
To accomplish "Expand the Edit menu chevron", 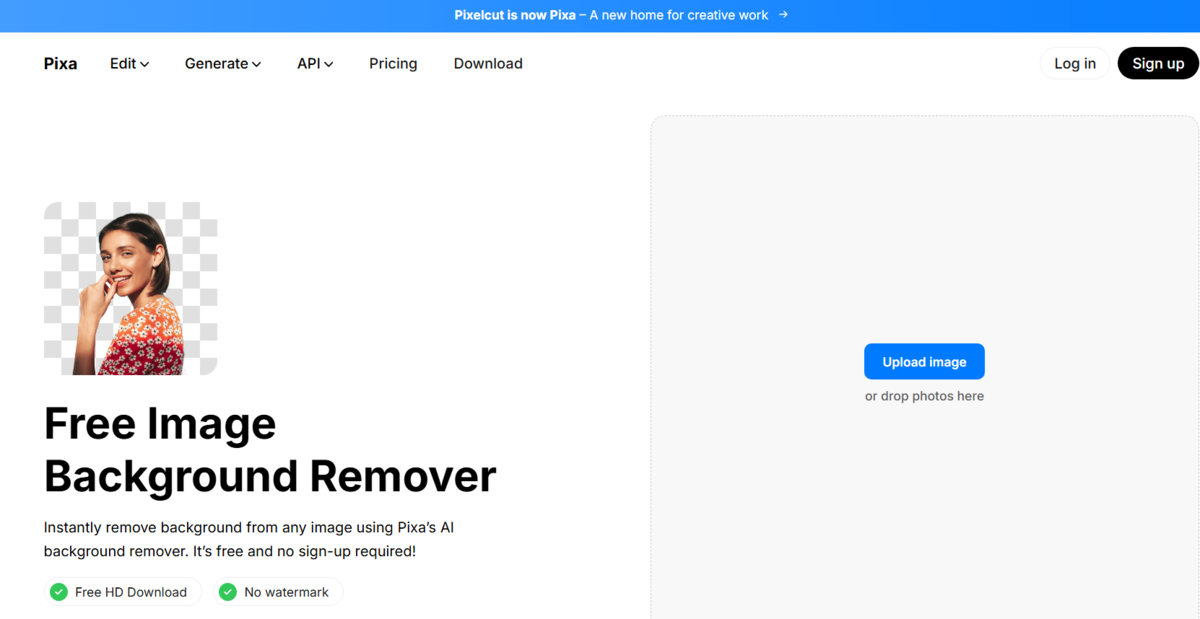I will (145, 64).
